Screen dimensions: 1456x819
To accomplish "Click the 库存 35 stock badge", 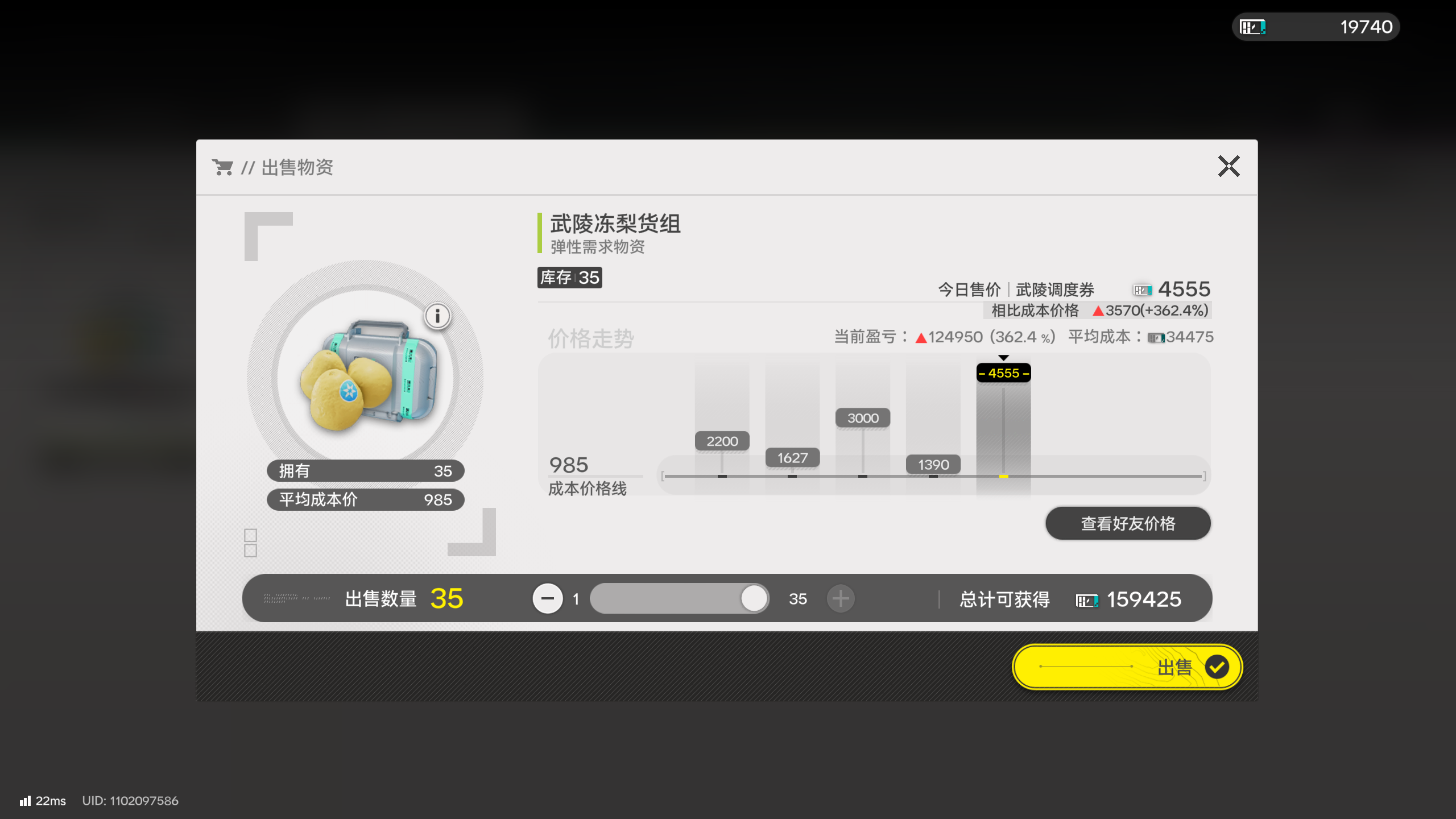I will (569, 278).
